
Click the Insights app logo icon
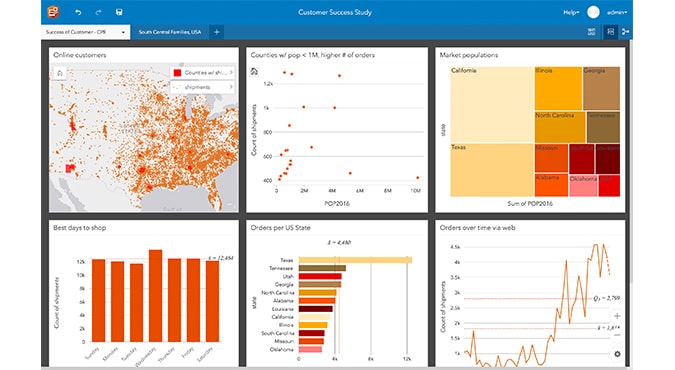[53, 12]
